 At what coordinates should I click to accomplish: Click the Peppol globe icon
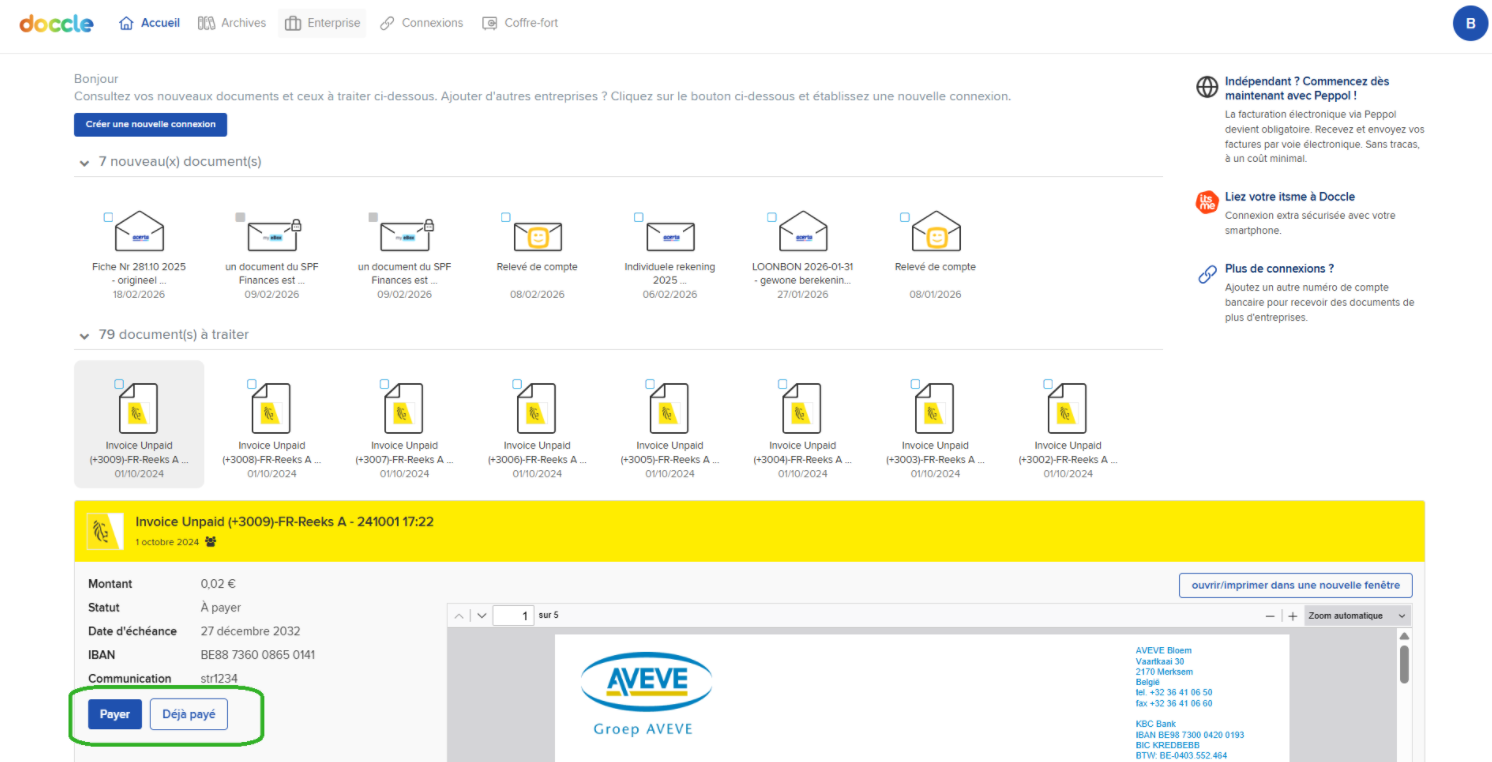click(x=1207, y=87)
